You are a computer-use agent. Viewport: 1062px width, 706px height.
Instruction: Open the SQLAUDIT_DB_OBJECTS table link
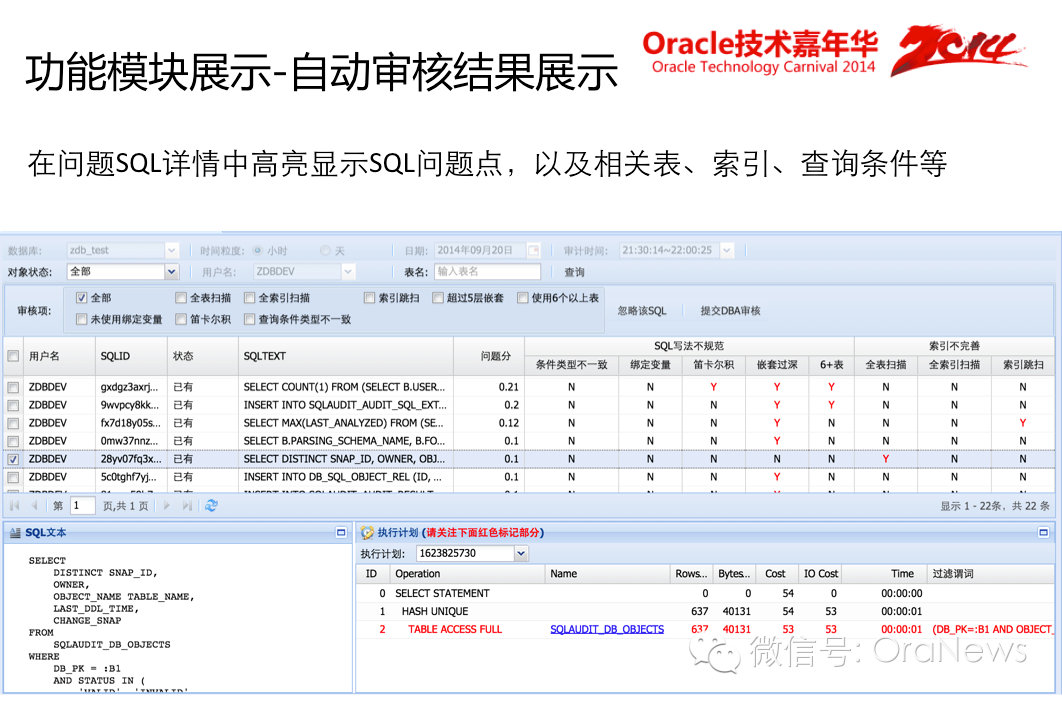(607, 629)
